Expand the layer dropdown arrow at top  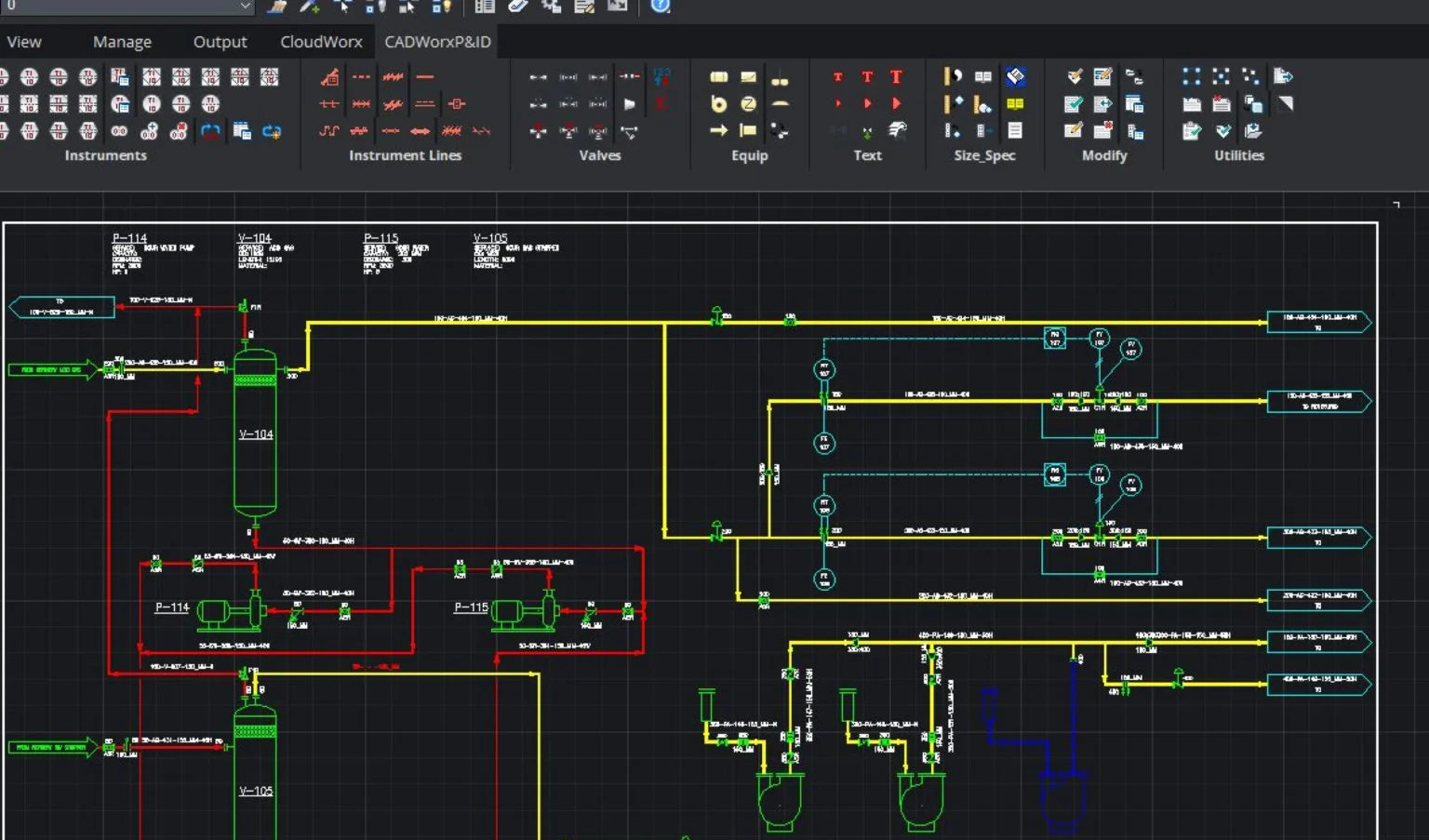(245, 6)
